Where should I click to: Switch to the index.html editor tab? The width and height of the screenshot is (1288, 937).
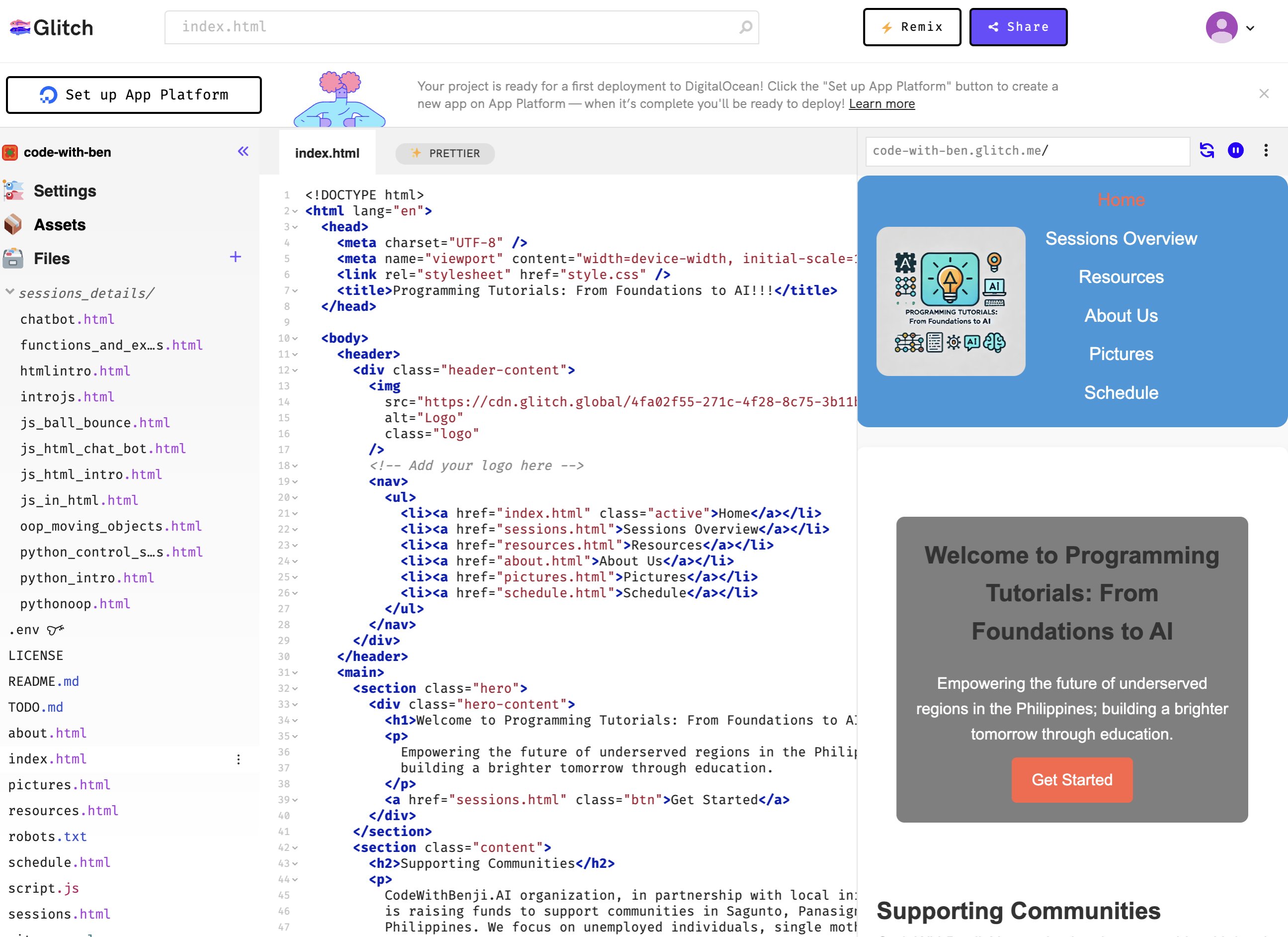tap(327, 153)
